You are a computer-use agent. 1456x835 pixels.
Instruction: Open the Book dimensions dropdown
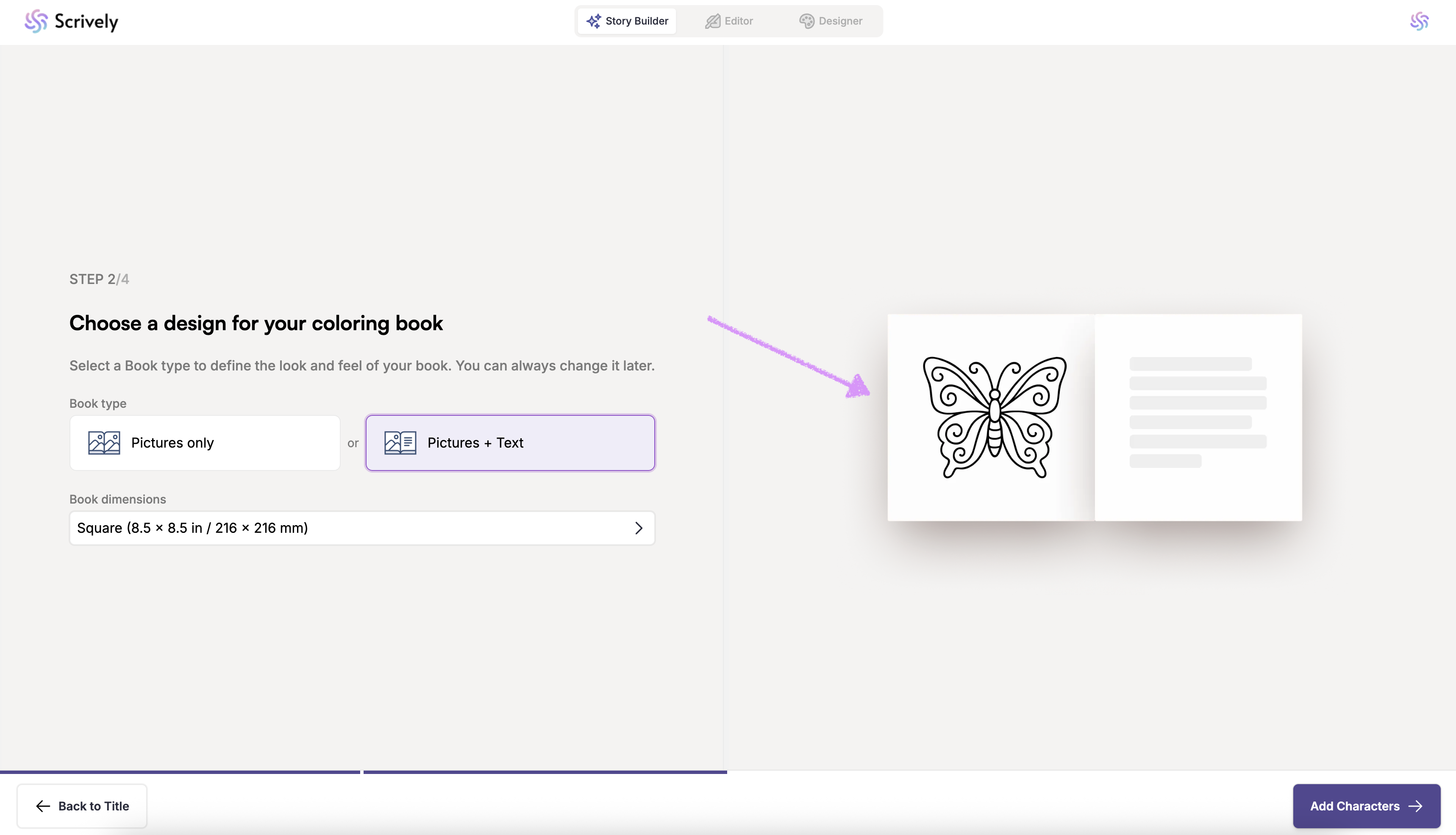[x=361, y=528]
